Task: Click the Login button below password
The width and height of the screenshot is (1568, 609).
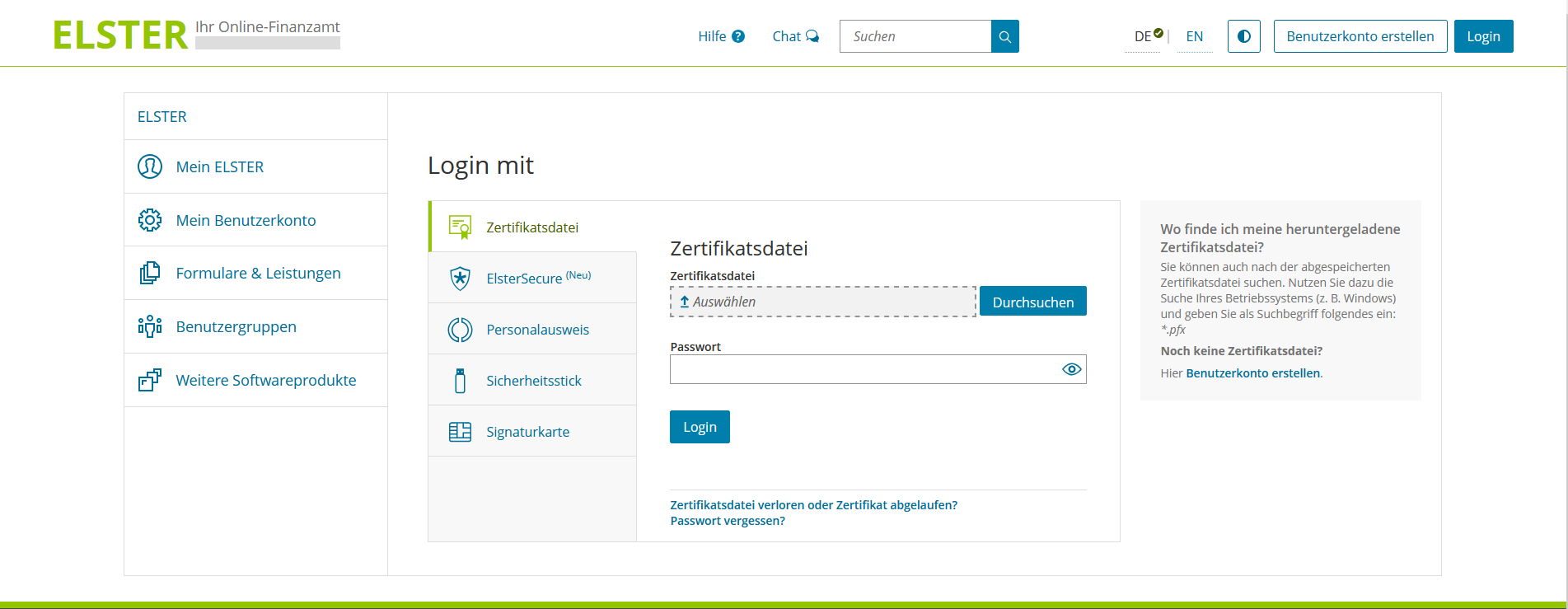Action: [700, 427]
